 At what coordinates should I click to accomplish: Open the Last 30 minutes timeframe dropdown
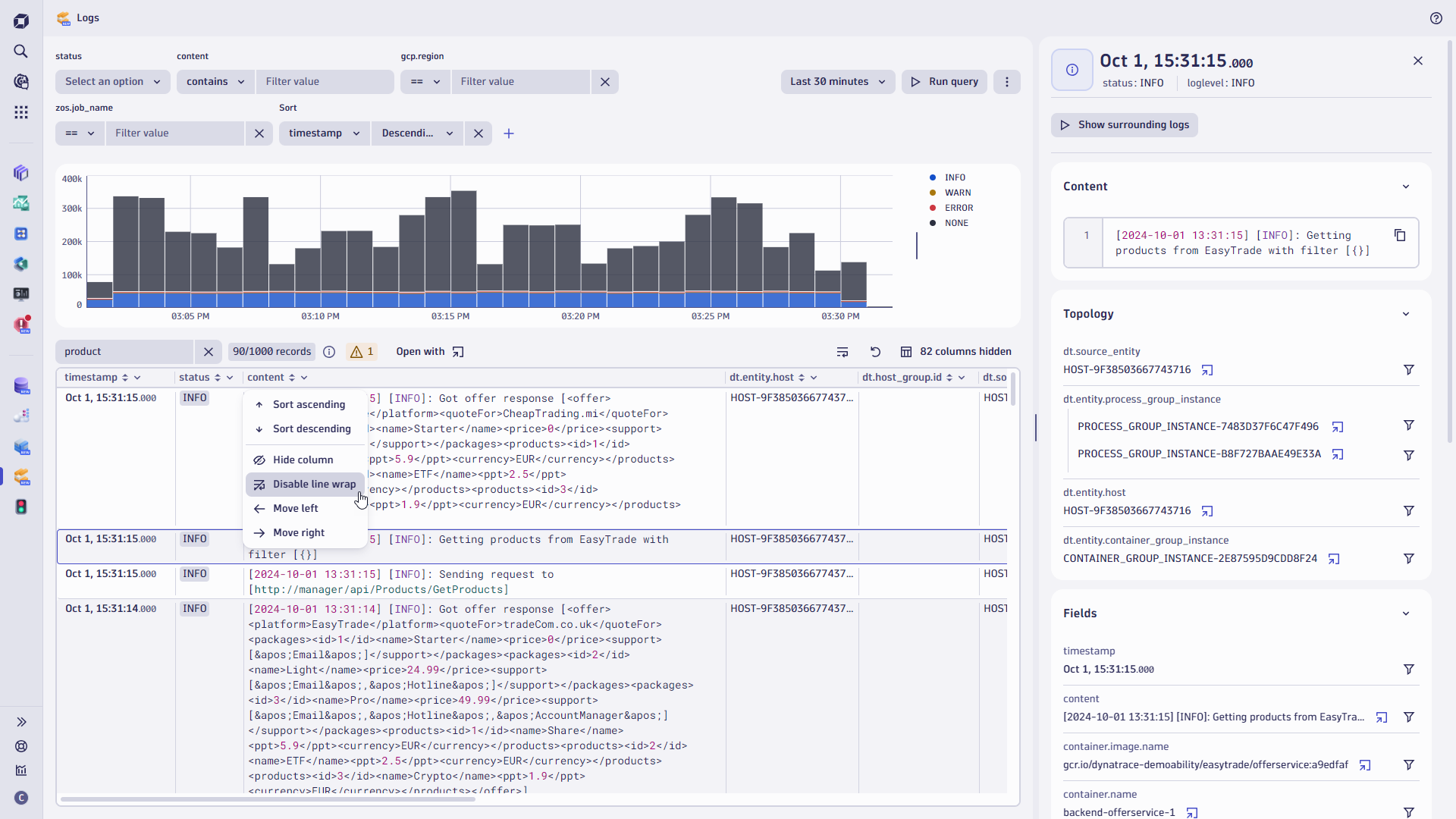click(x=837, y=81)
